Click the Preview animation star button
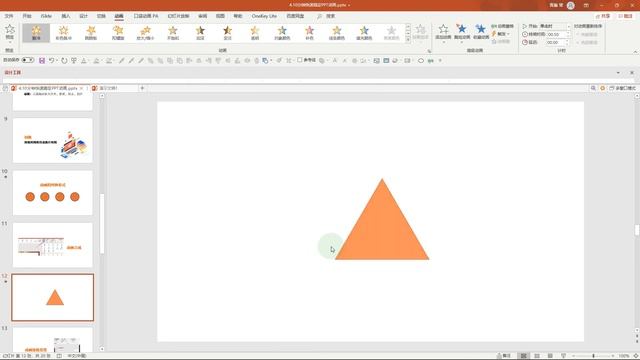640x360 pixels. pos(10,32)
